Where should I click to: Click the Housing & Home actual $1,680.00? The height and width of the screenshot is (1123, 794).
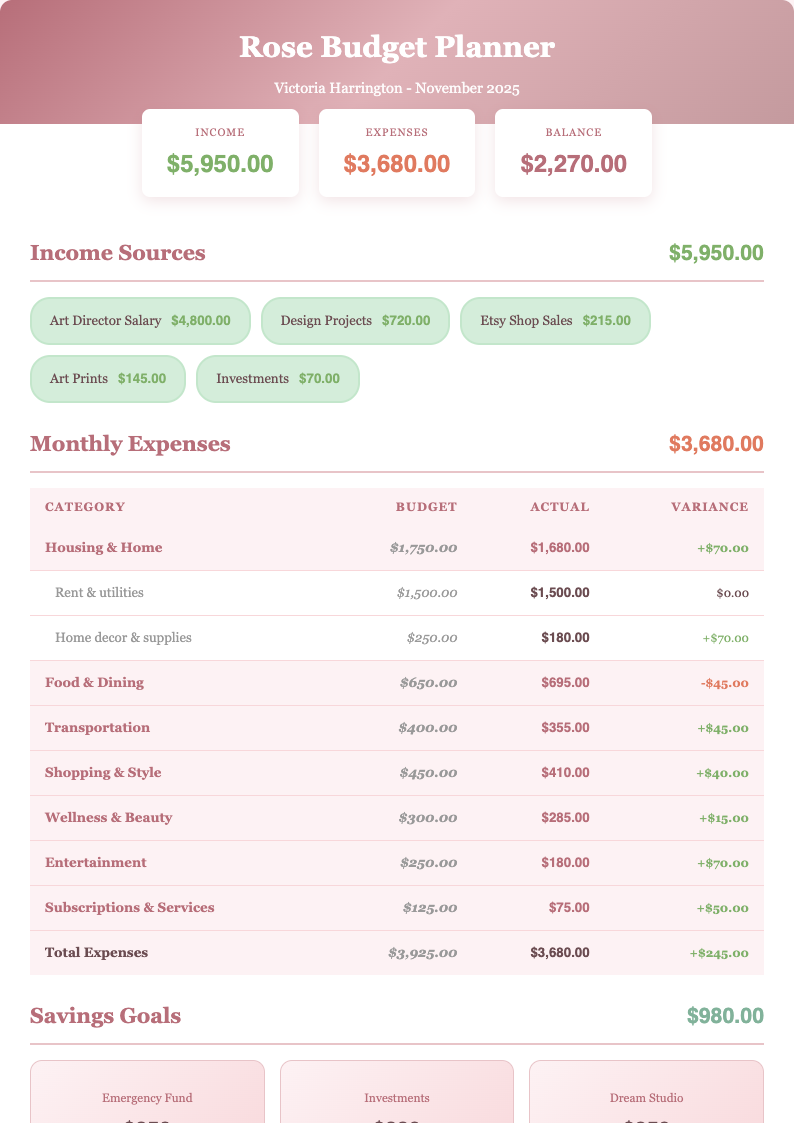560,548
